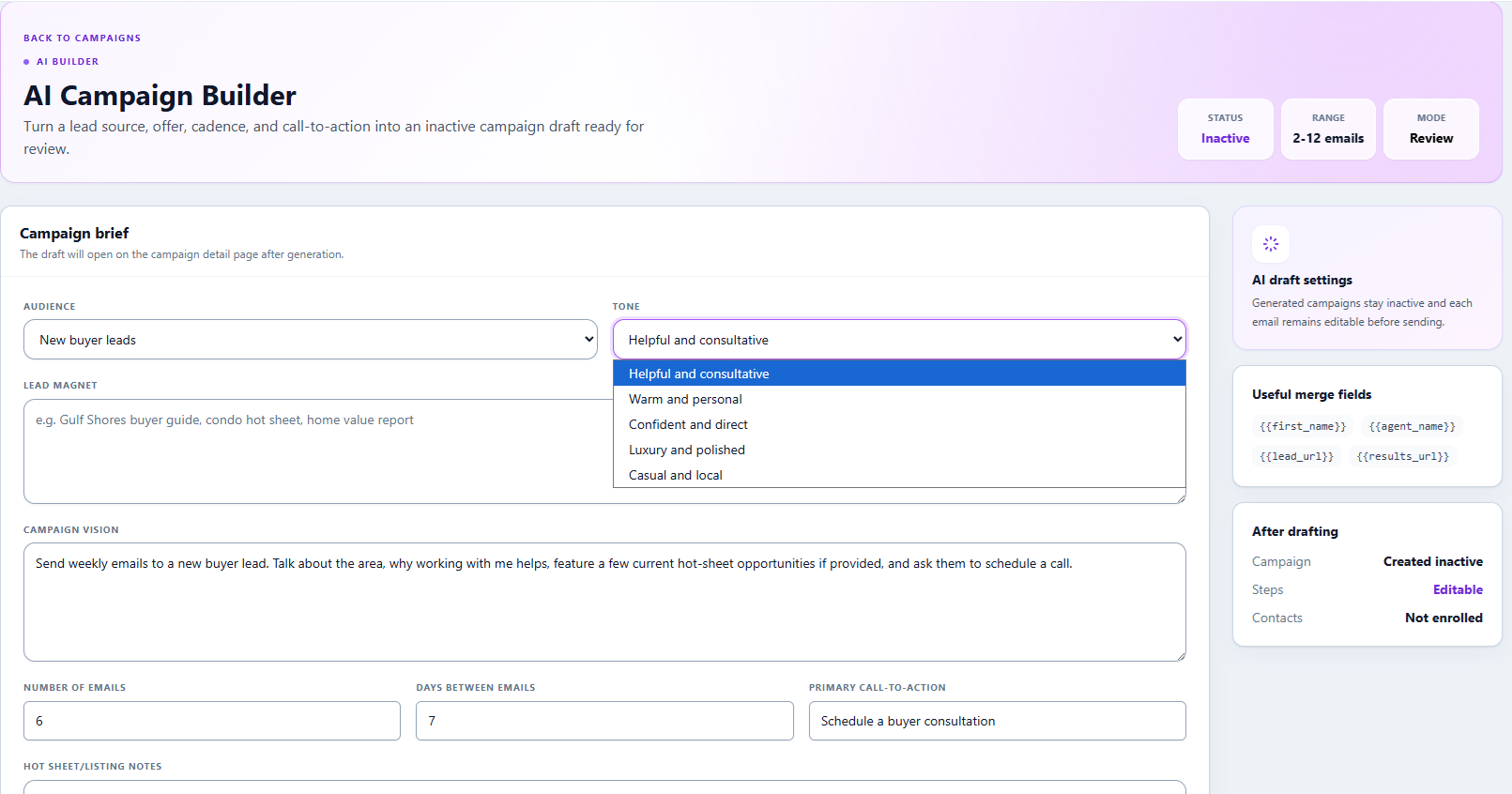Click the 'After drafting' heading
The image size is (1512, 794).
tap(1295, 531)
